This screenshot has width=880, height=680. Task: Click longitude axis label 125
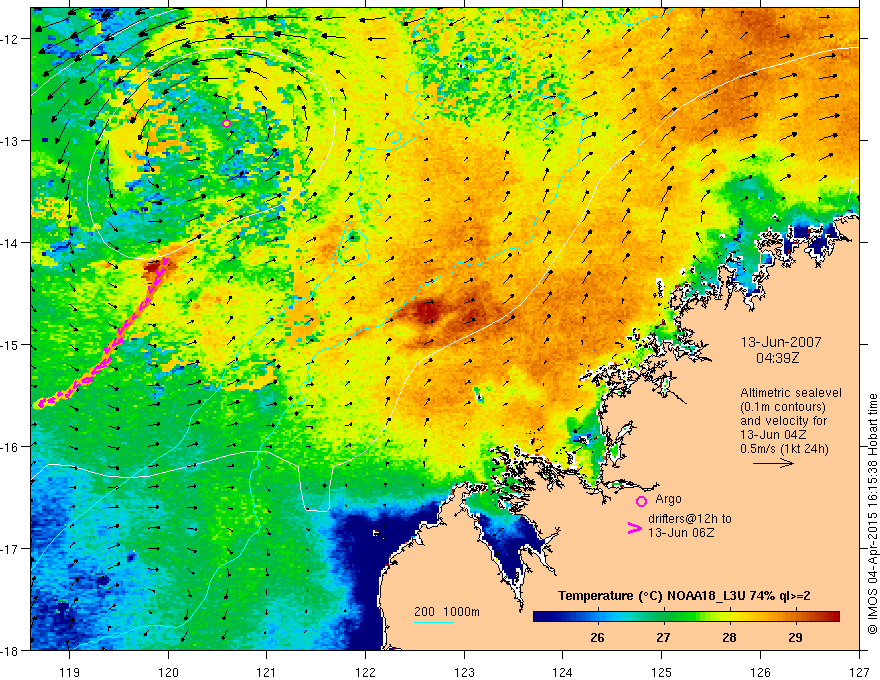click(x=662, y=672)
